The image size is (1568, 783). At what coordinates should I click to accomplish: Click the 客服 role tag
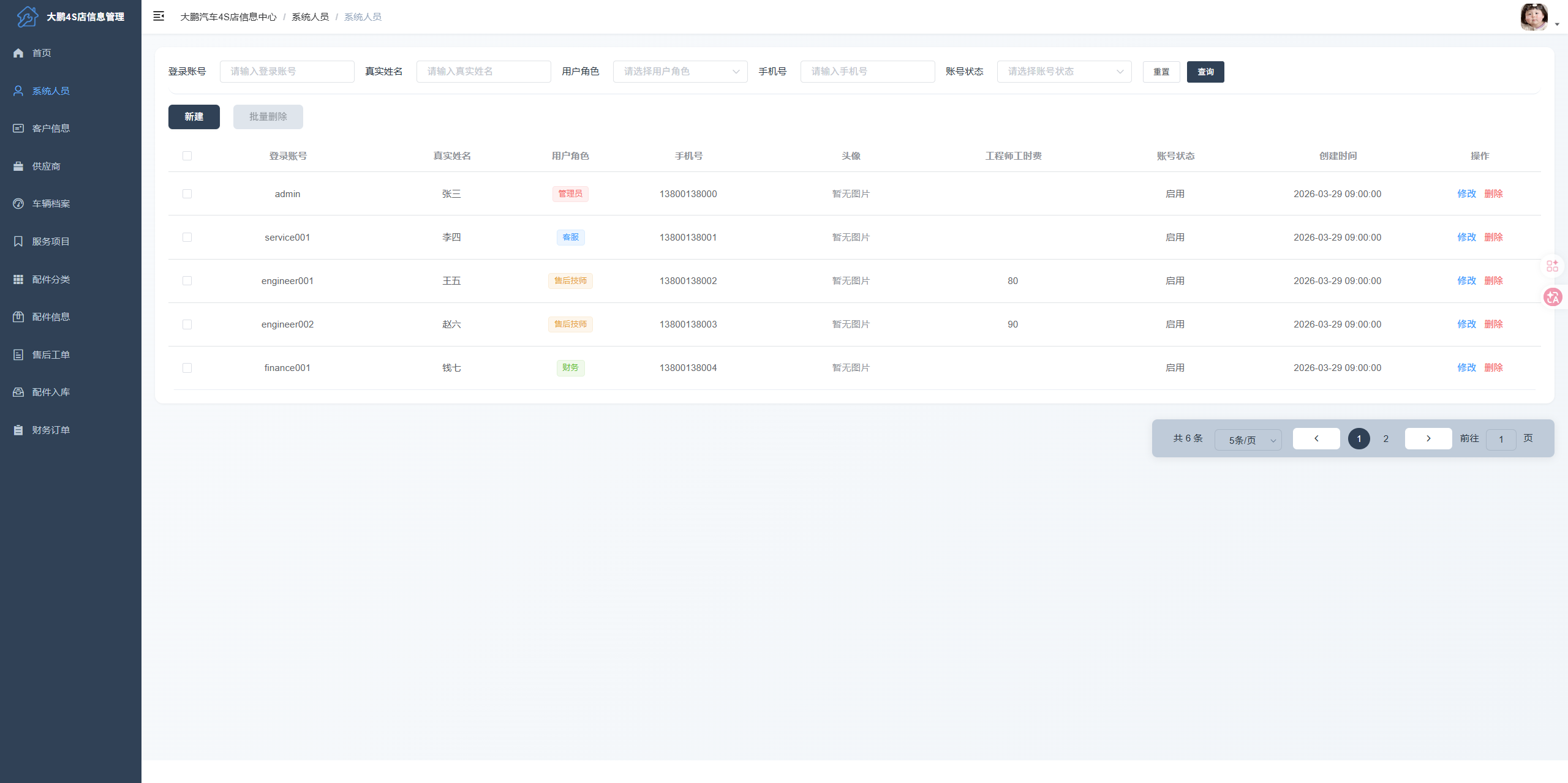click(570, 237)
